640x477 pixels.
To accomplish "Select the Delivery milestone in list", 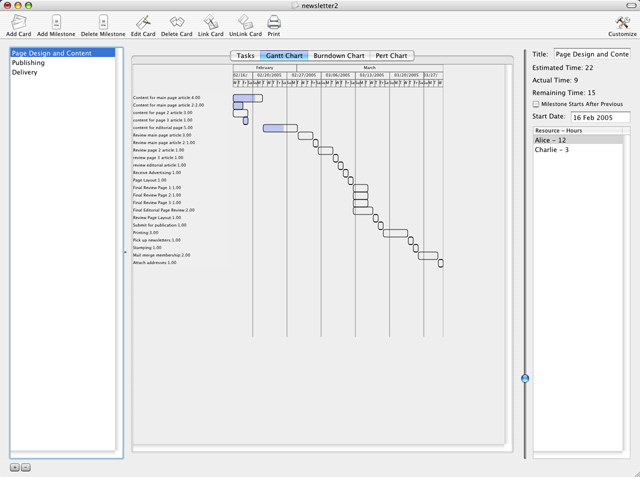I will tap(25, 72).
